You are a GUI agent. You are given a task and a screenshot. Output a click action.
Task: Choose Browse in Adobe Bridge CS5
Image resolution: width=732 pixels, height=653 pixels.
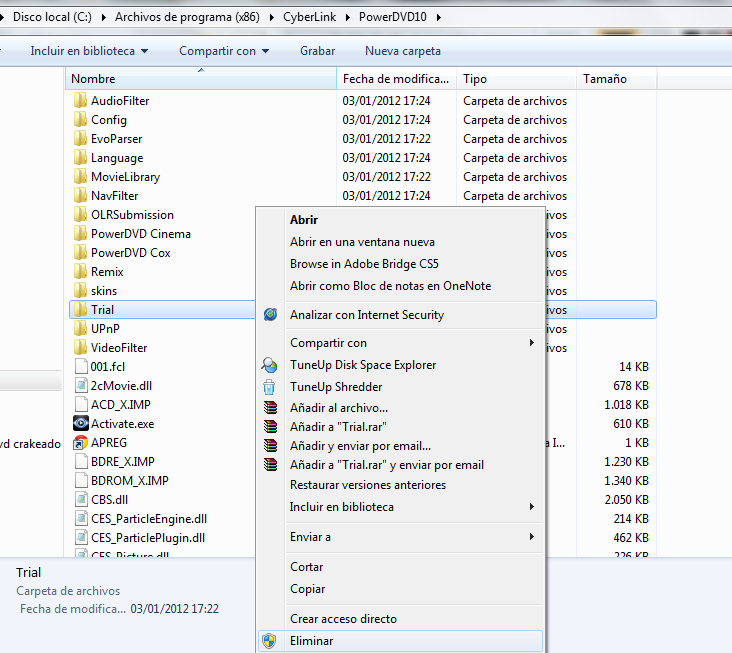tap(364, 264)
